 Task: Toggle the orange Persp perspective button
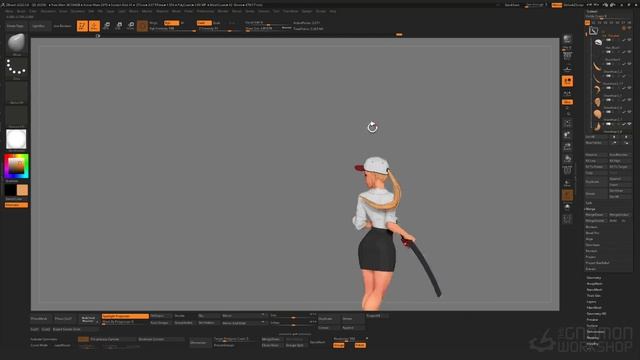567,81
